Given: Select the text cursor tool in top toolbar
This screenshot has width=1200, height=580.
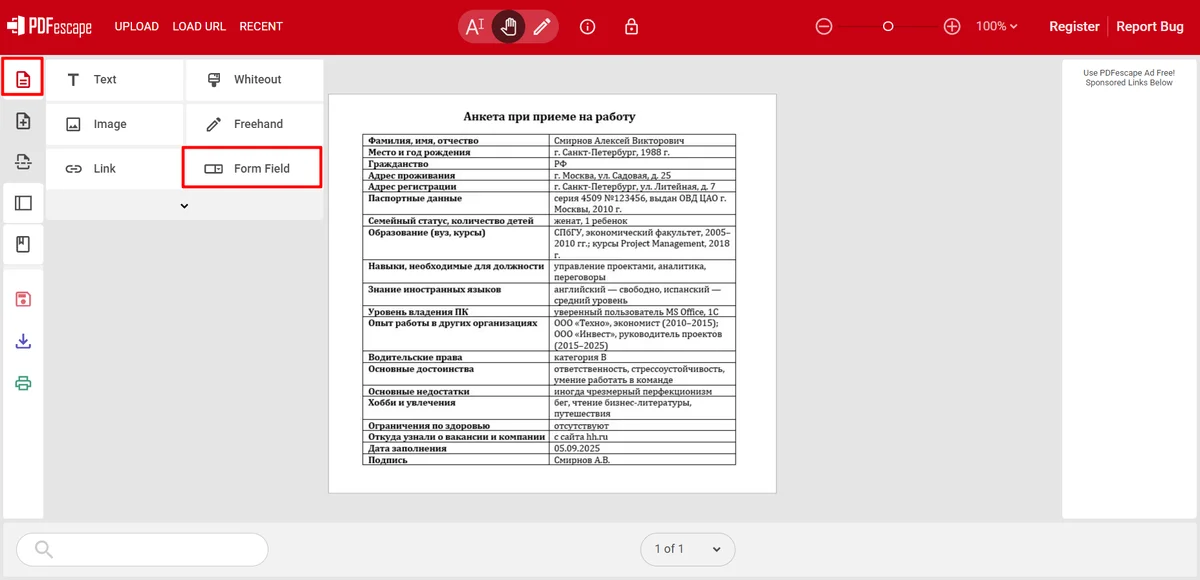Looking at the screenshot, I should [475, 27].
